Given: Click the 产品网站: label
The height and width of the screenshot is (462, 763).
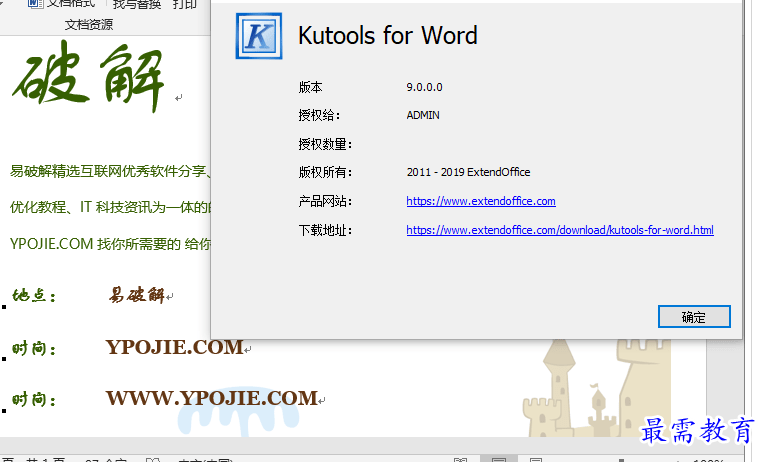Looking at the screenshot, I should pos(325,201).
